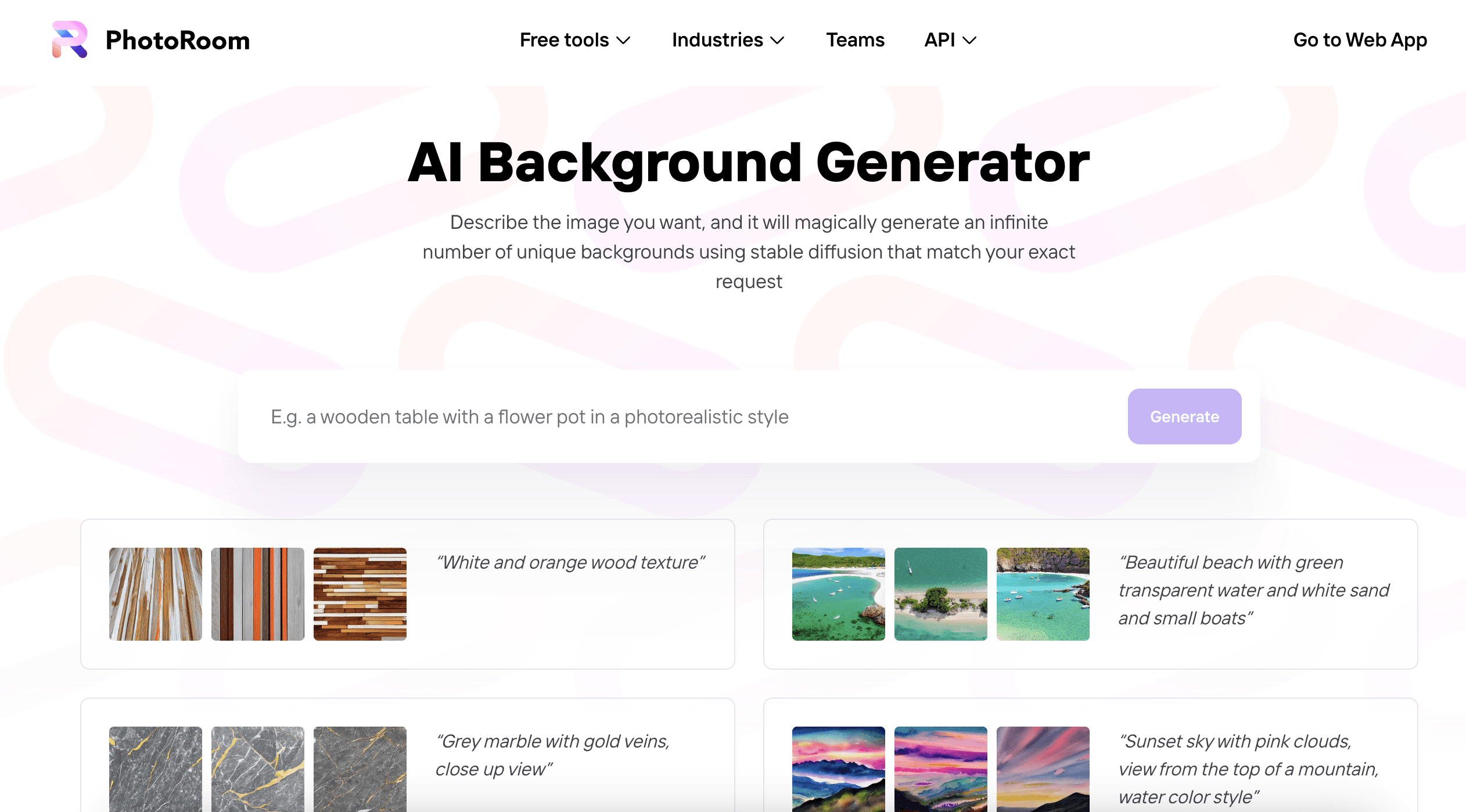Expand the Free tools dropdown menu
The width and height of the screenshot is (1466, 812).
coord(574,39)
